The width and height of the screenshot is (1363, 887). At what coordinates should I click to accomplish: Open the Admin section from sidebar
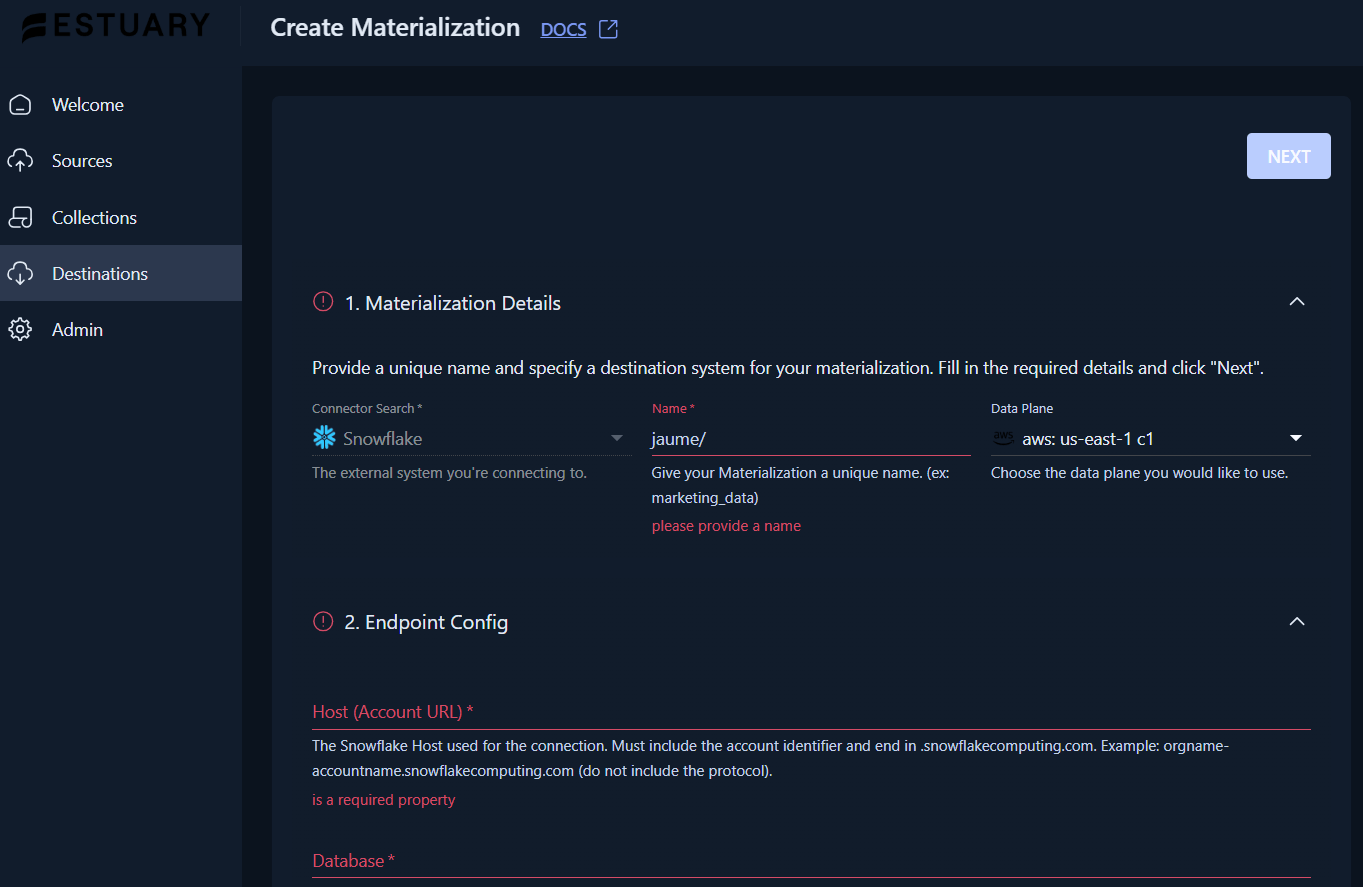click(x=77, y=329)
